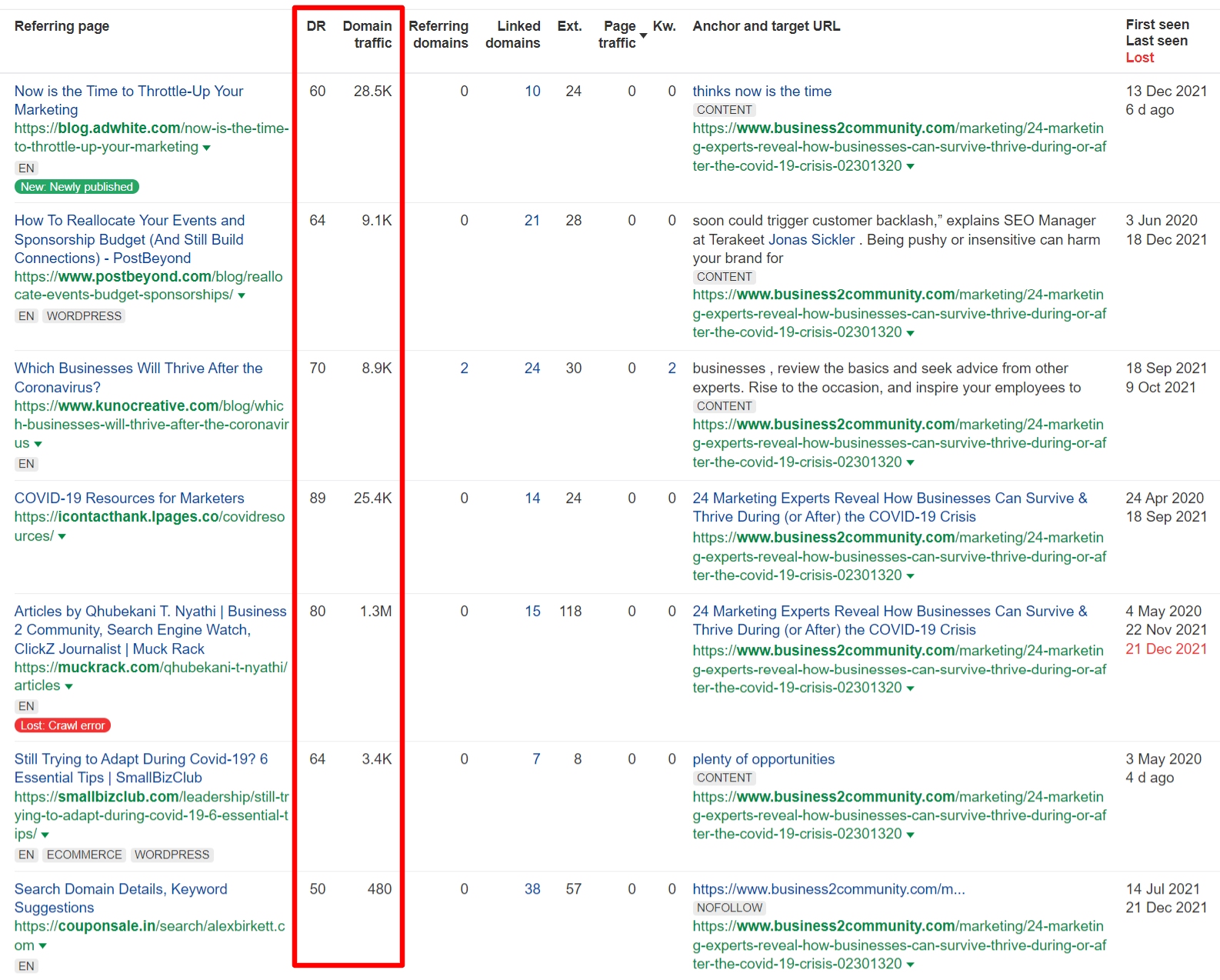Viewport: 1220px width, 980px height.
Task: Click the 'plenty of opportunities' anchor link
Action: click(764, 759)
